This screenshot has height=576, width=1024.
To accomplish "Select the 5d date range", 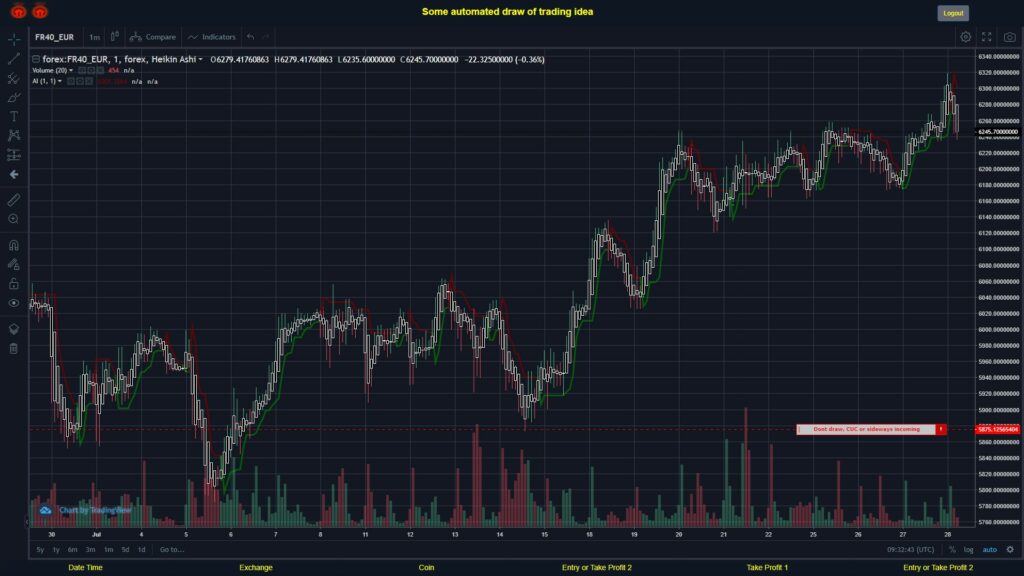I will coord(125,550).
